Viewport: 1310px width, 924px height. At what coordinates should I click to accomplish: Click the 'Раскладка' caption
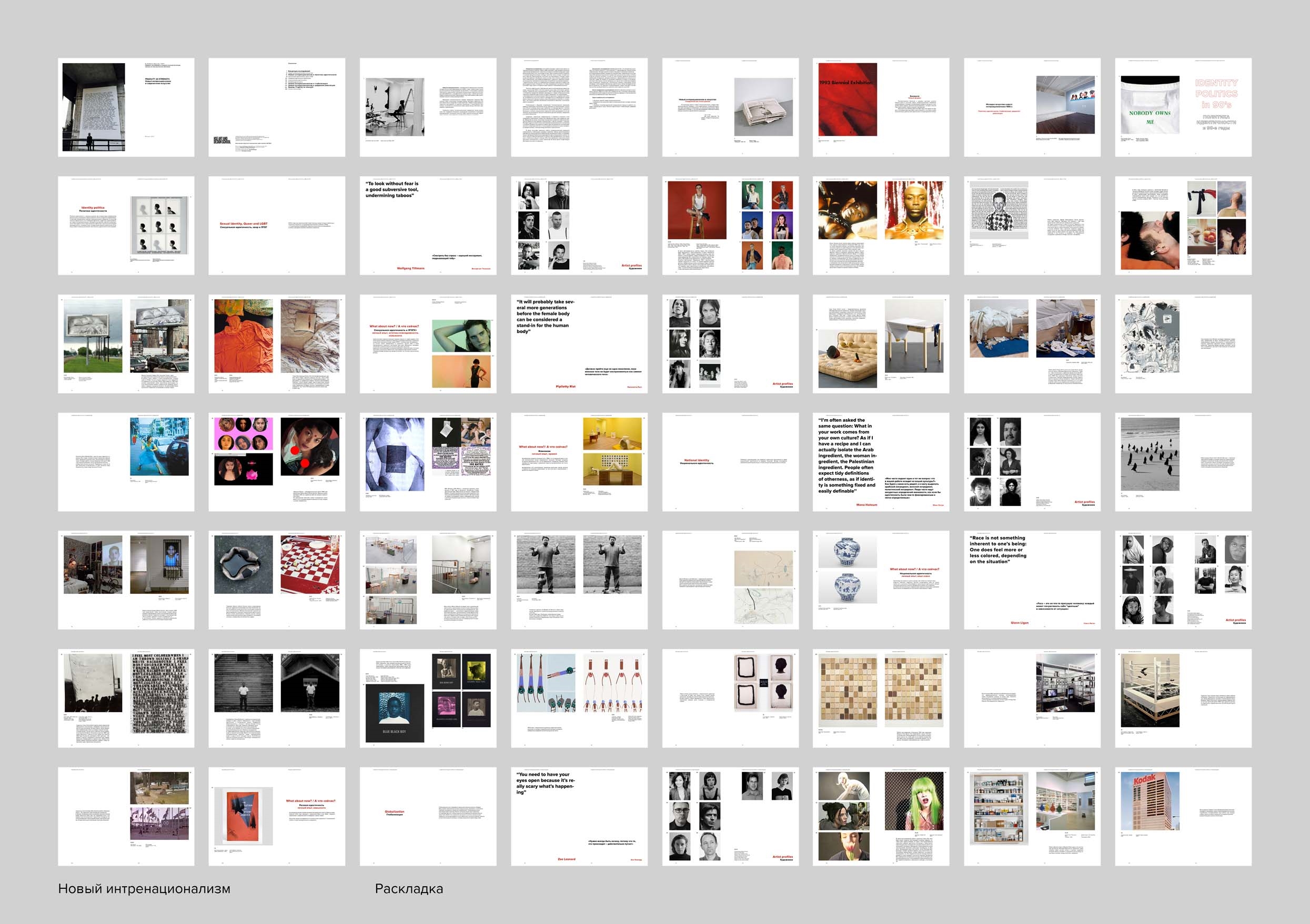pos(408,889)
